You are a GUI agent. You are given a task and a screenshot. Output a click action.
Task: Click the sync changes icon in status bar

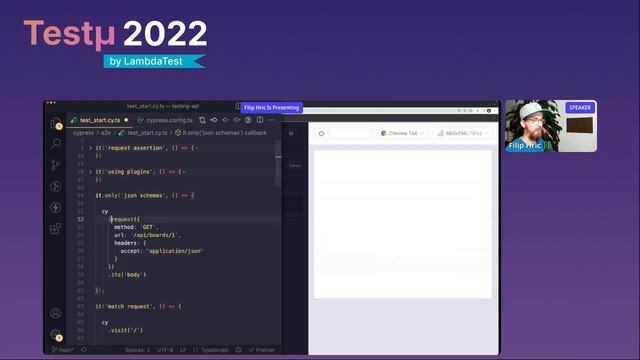[84, 350]
